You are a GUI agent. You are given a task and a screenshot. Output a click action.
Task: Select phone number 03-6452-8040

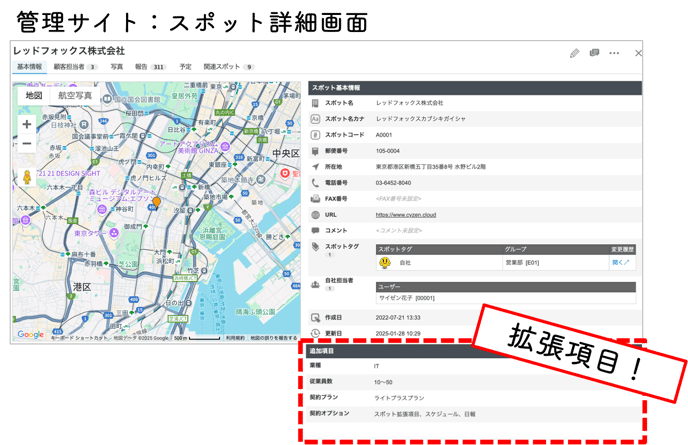[393, 183]
